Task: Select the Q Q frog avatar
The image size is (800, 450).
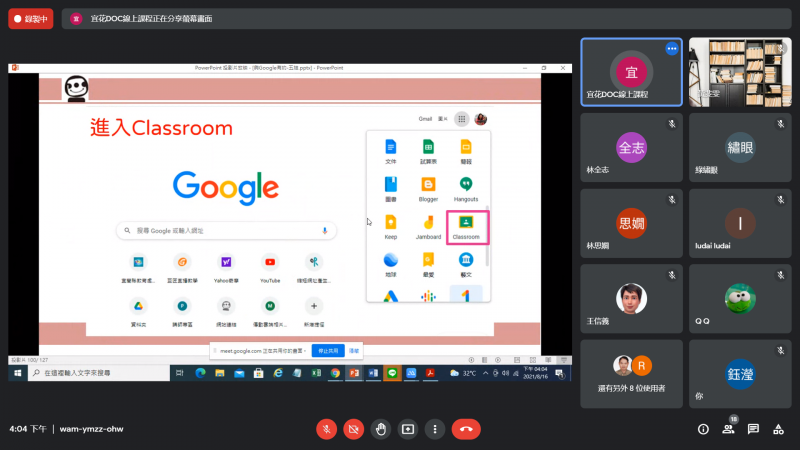Action: 740,298
